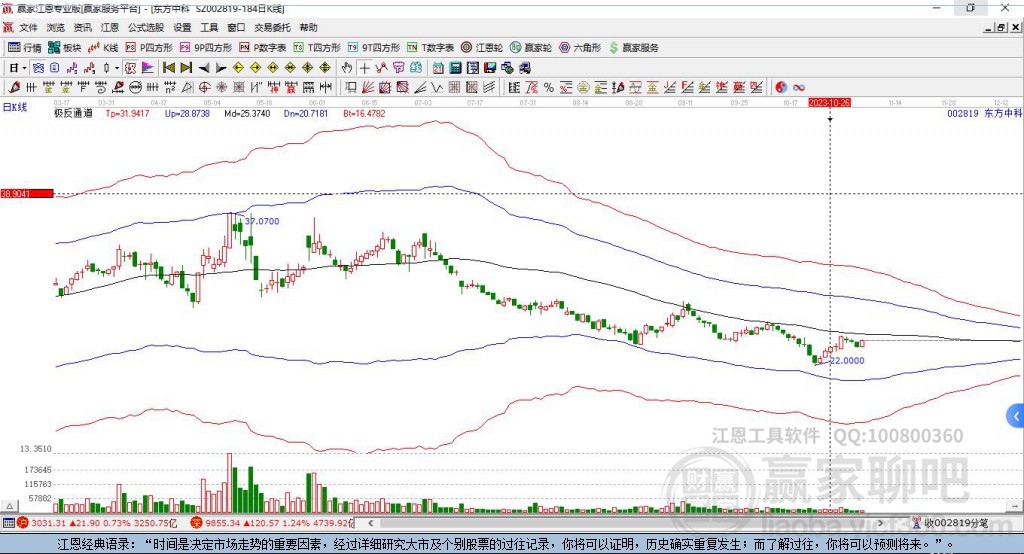
Task: Click the 日K线 label
Action: 15,107
